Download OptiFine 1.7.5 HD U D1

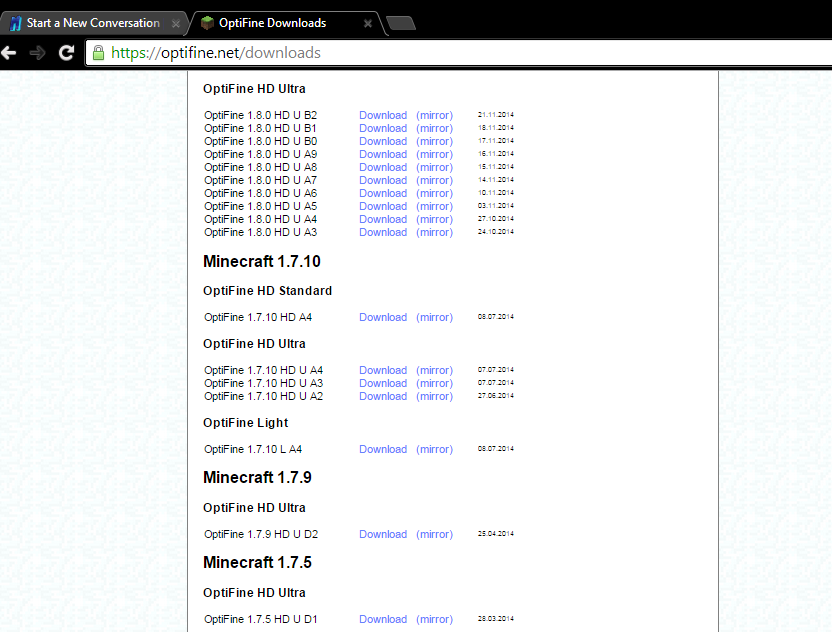click(x=383, y=619)
